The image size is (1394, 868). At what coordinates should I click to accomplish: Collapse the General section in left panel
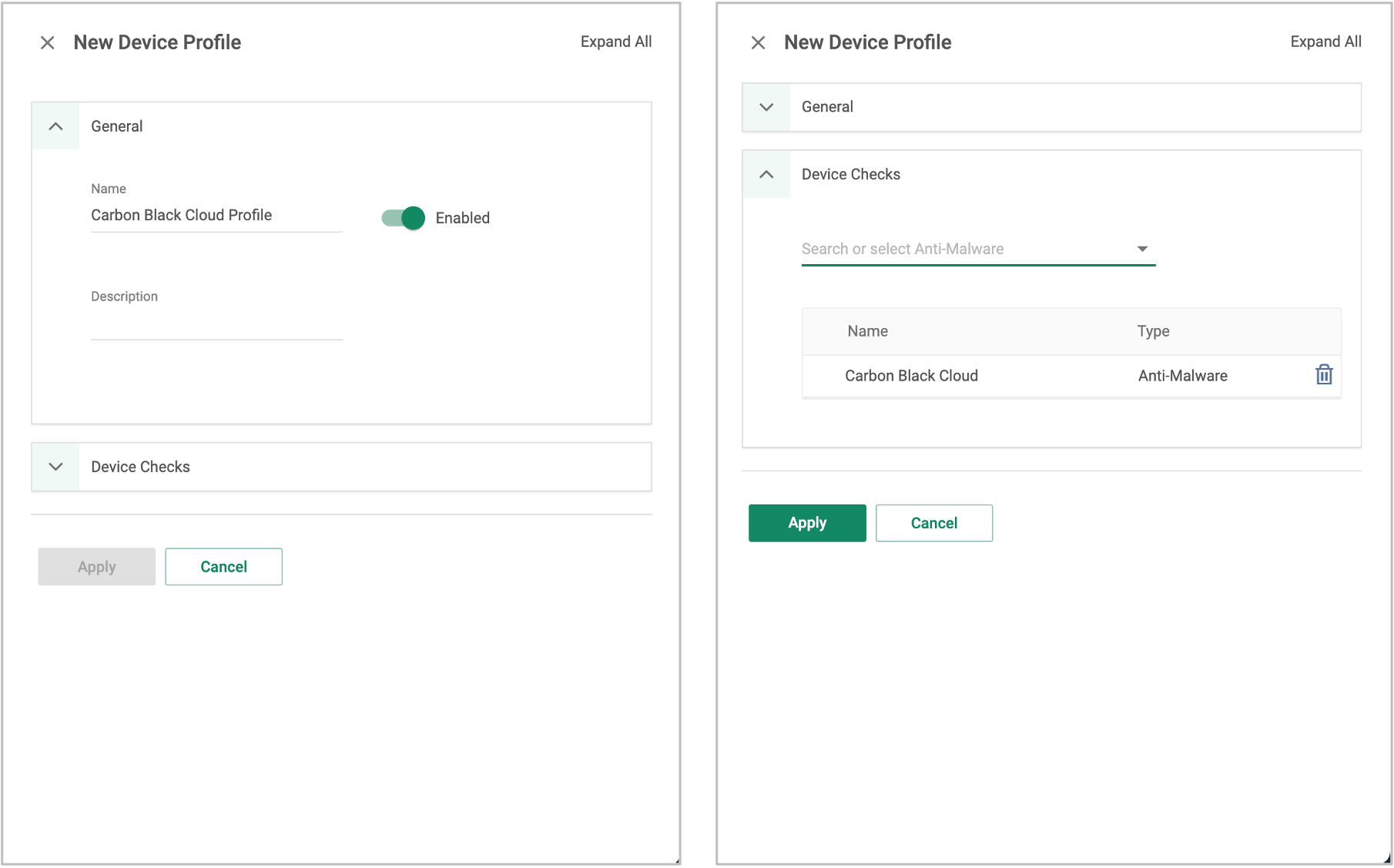55,126
